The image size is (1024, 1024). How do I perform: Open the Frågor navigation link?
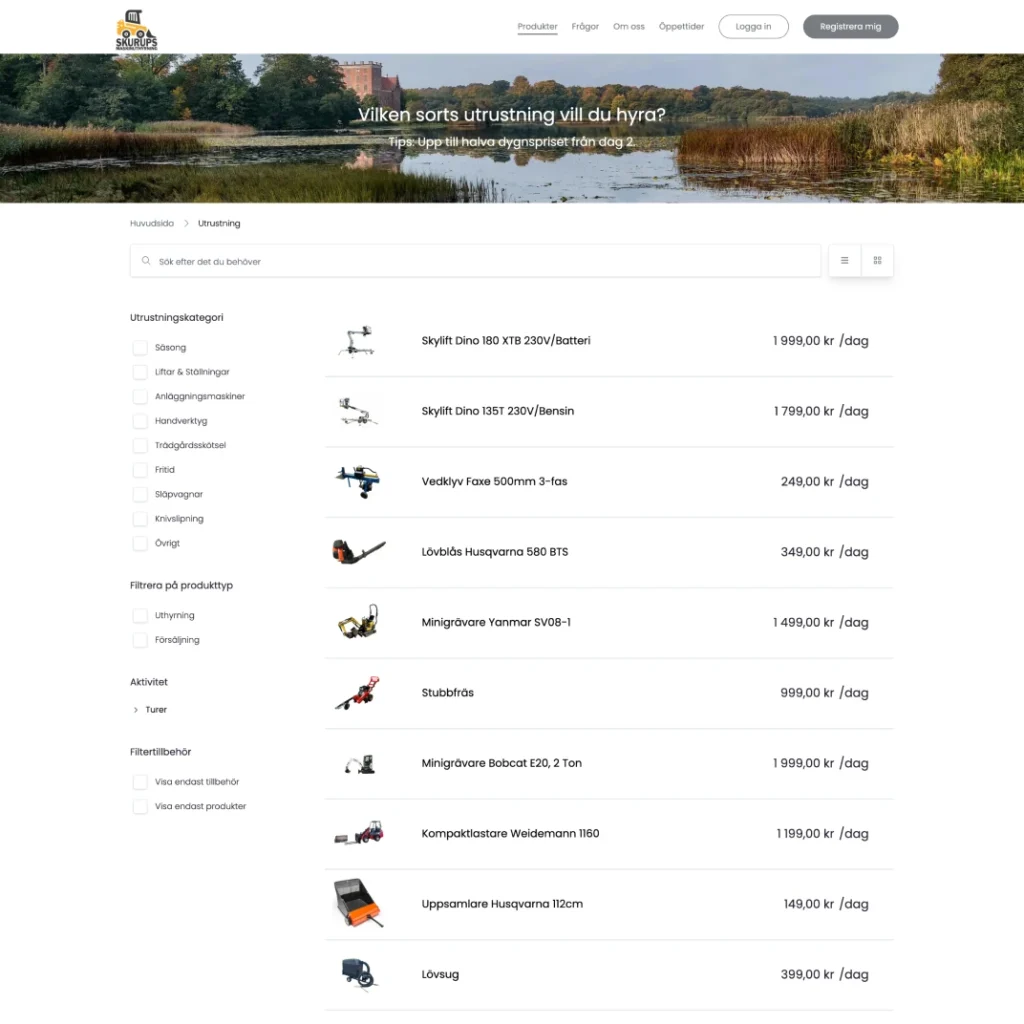(585, 27)
